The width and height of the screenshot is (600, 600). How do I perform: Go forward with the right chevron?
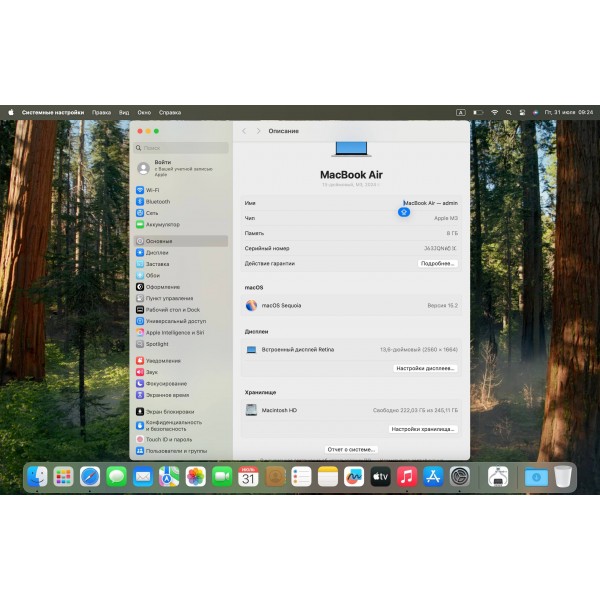point(258,131)
